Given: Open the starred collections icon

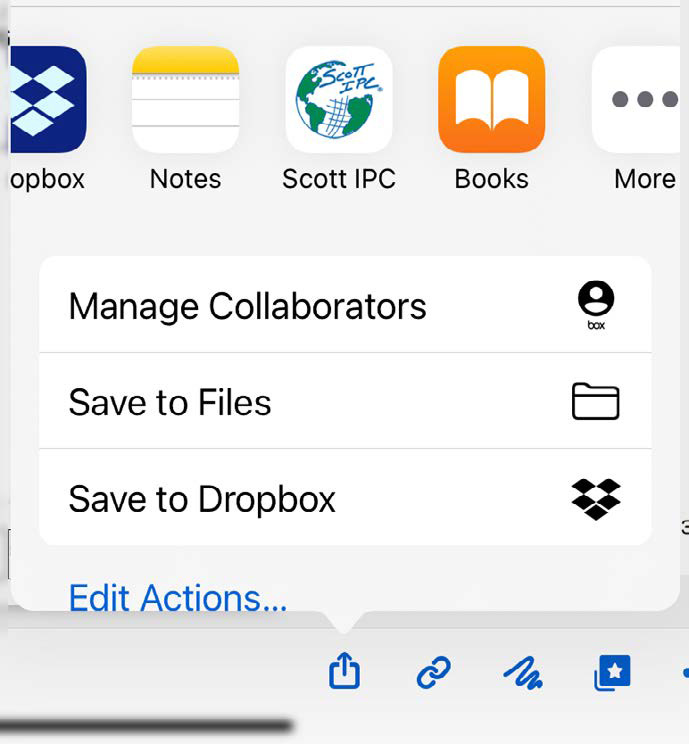Looking at the screenshot, I should 612,673.
